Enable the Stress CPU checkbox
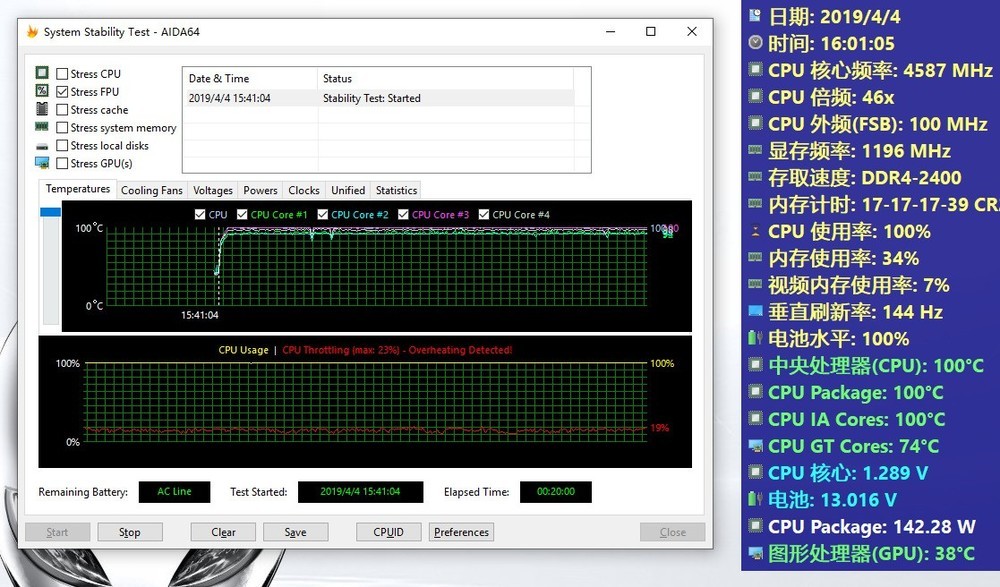The height and width of the screenshot is (587, 1000). 62,73
